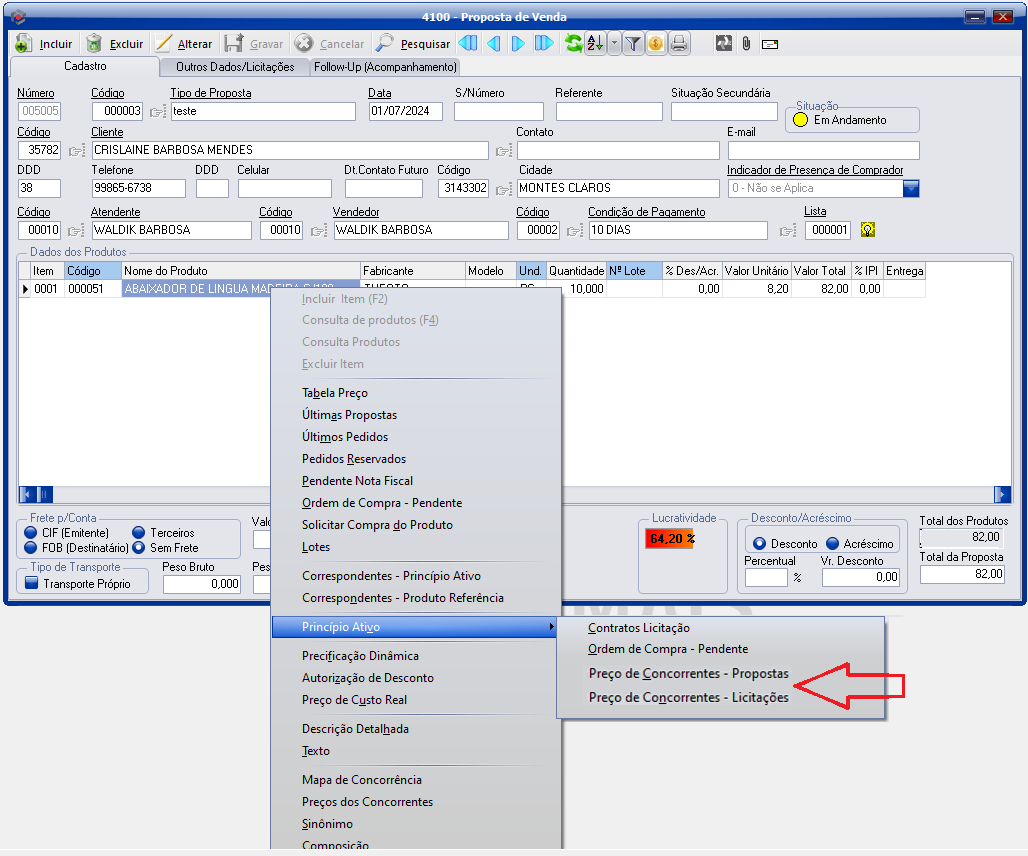
Task: Switch to Outros Dados/Licitações tab
Action: 235,67
